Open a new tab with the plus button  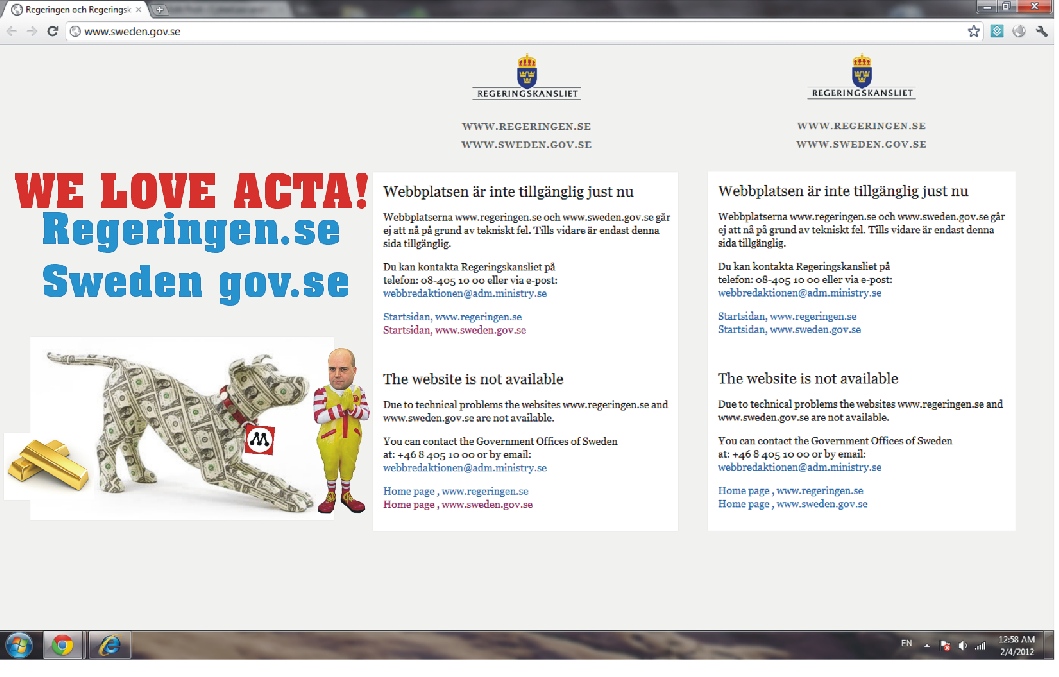coord(159,9)
